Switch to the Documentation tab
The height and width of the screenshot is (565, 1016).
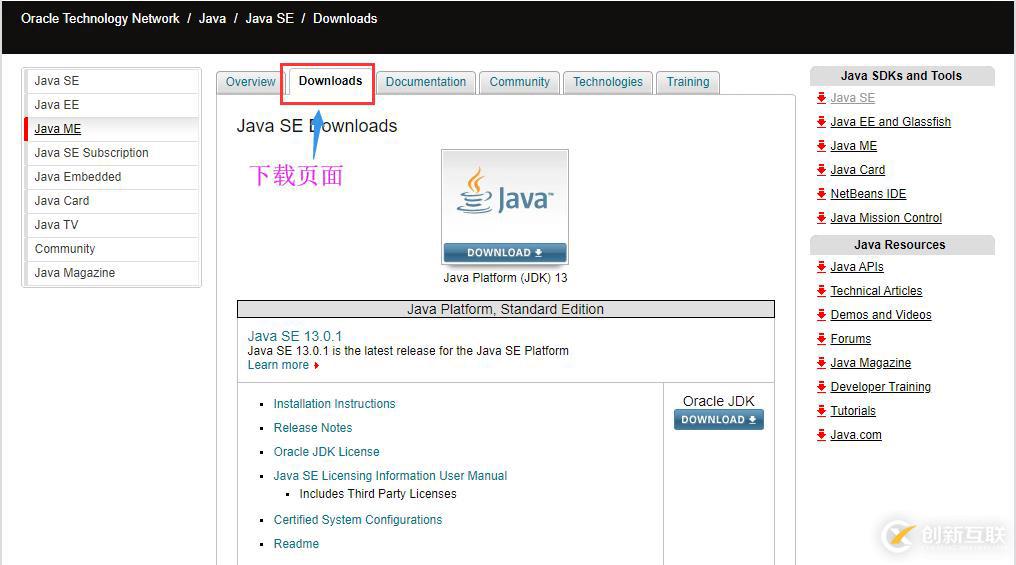pyautogui.click(x=426, y=82)
